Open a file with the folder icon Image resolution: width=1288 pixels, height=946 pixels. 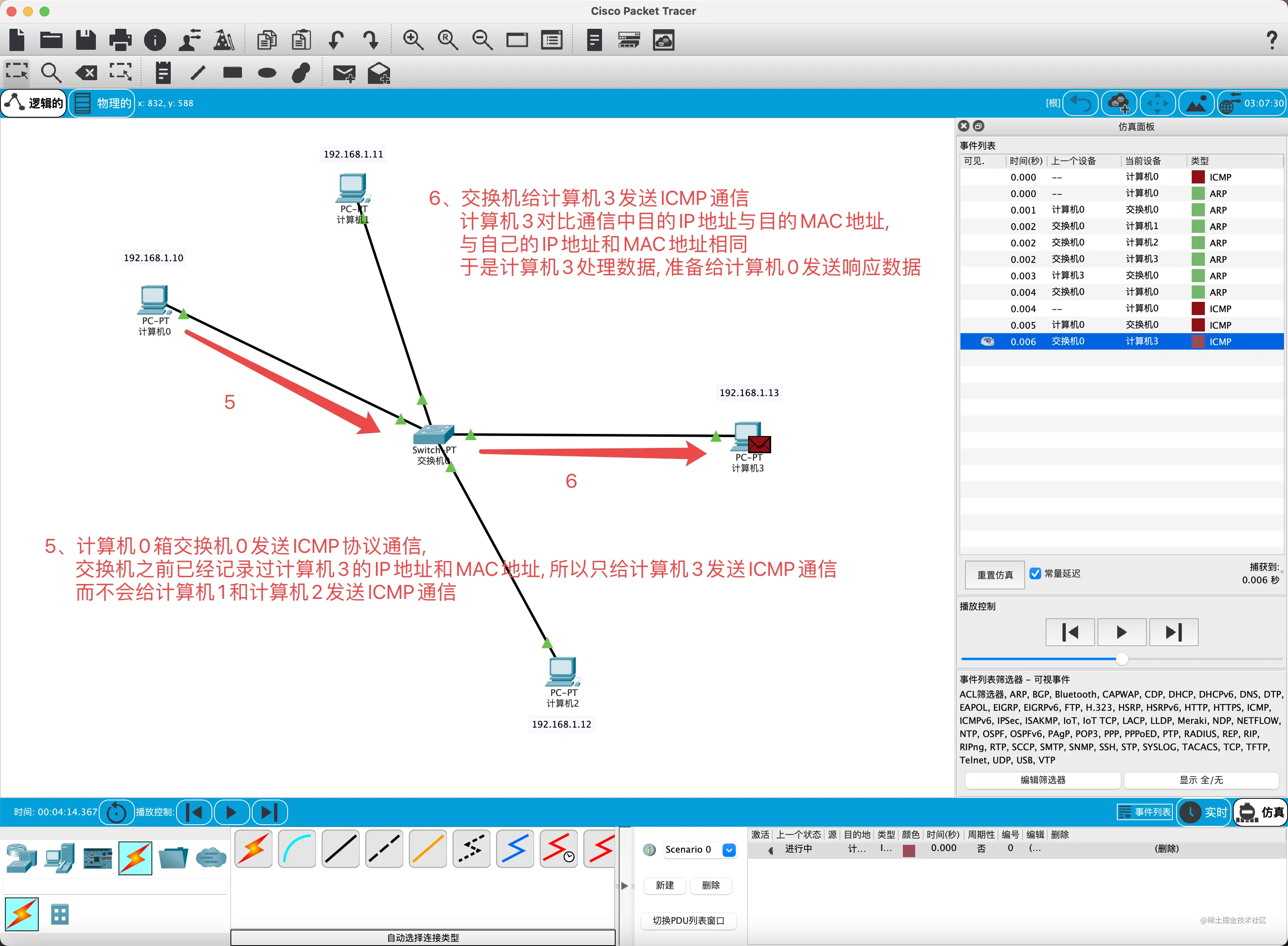click(51, 39)
